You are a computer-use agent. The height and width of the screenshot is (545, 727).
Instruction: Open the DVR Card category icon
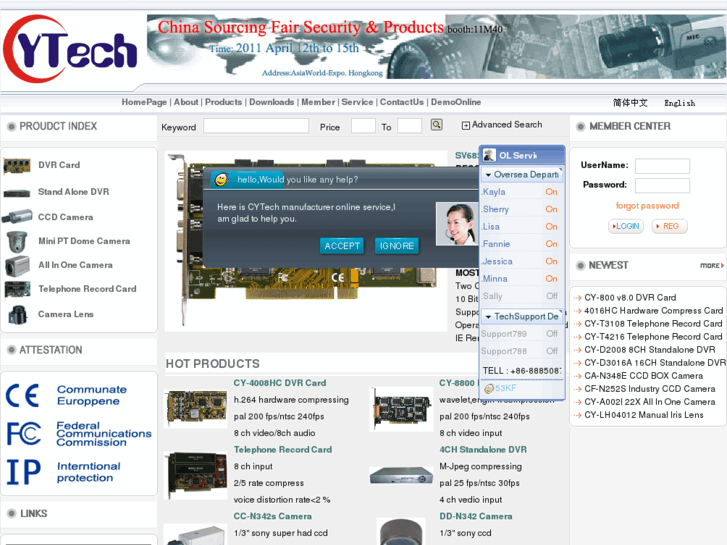[x=17, y=166]
